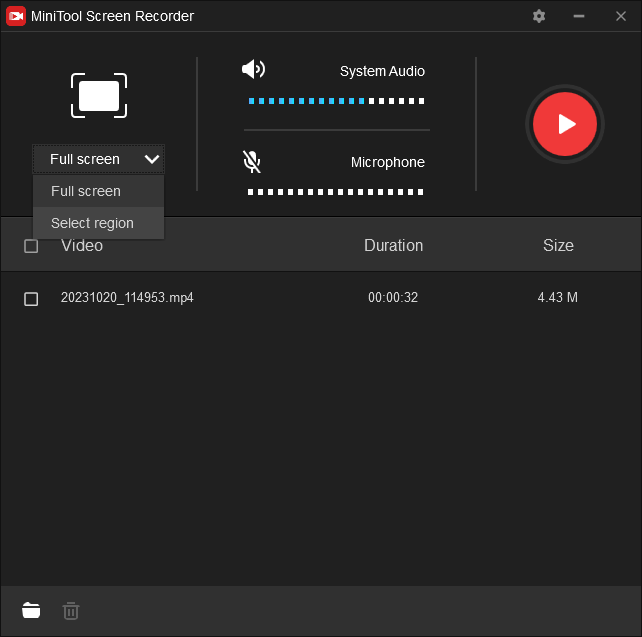Check the select-all Video header checkbox
The image size is (642, 637).
[31, 246]
